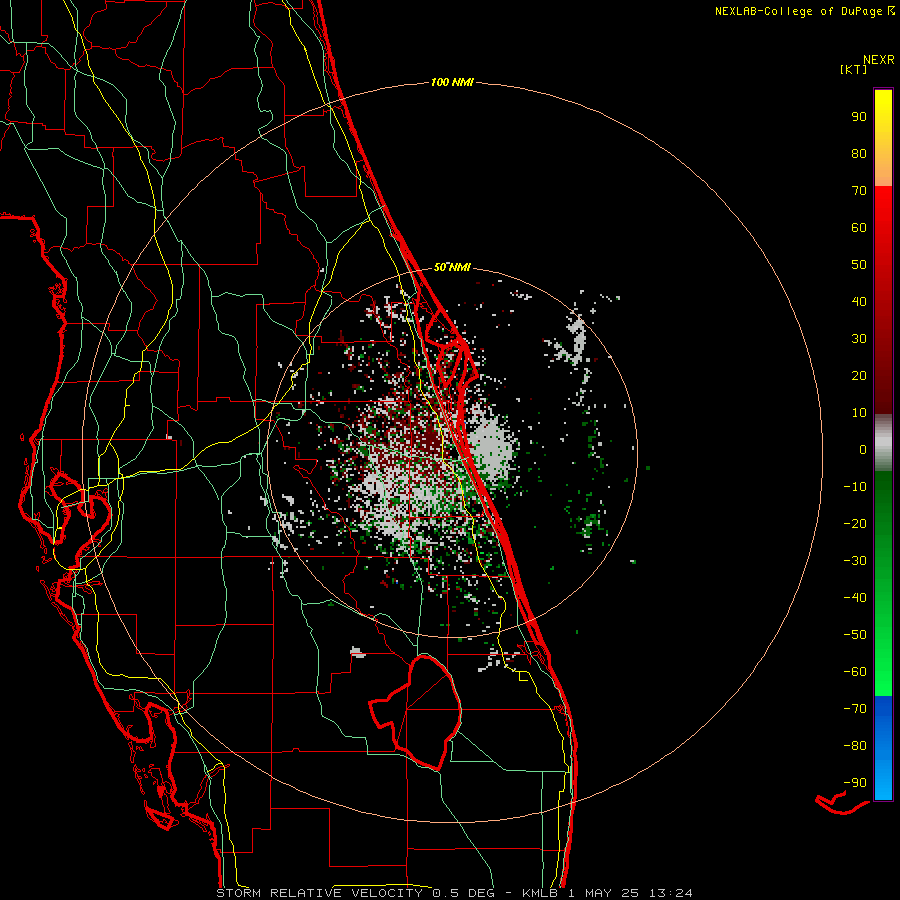
Task: Select the 40 value on velocity scale
Action: 859,302
